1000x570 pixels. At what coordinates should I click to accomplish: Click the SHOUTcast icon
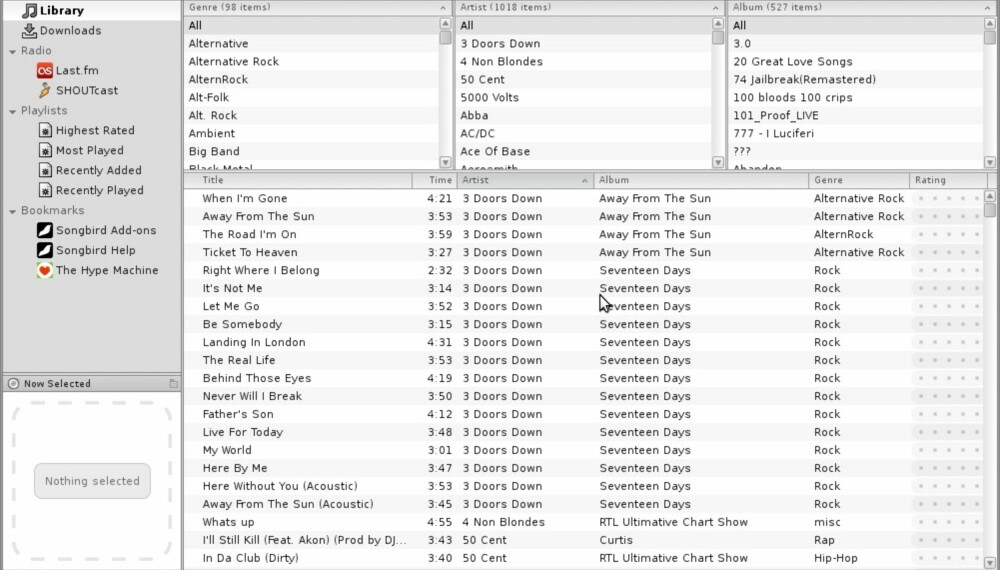pyautogui.click(x=45, y=90)
